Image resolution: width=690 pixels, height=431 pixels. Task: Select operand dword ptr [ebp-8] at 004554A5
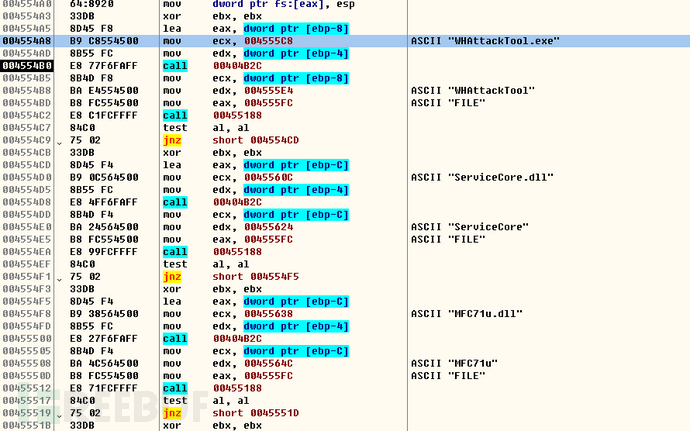tap(296, 29)
